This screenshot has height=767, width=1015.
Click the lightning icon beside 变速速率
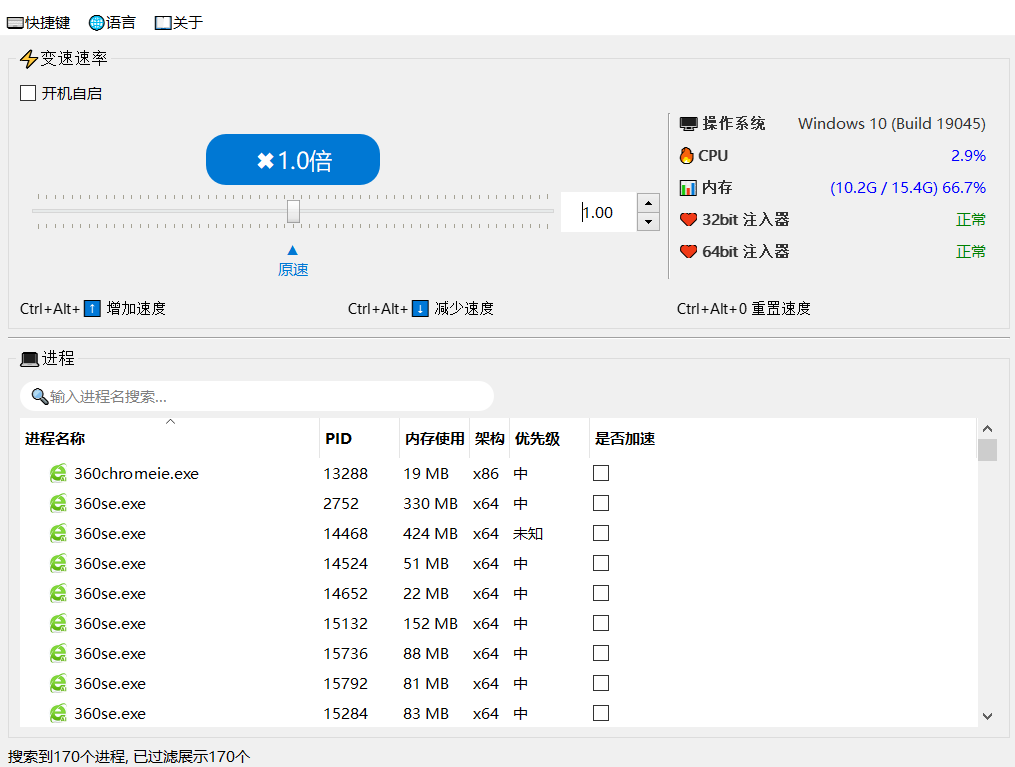point(27,58)
